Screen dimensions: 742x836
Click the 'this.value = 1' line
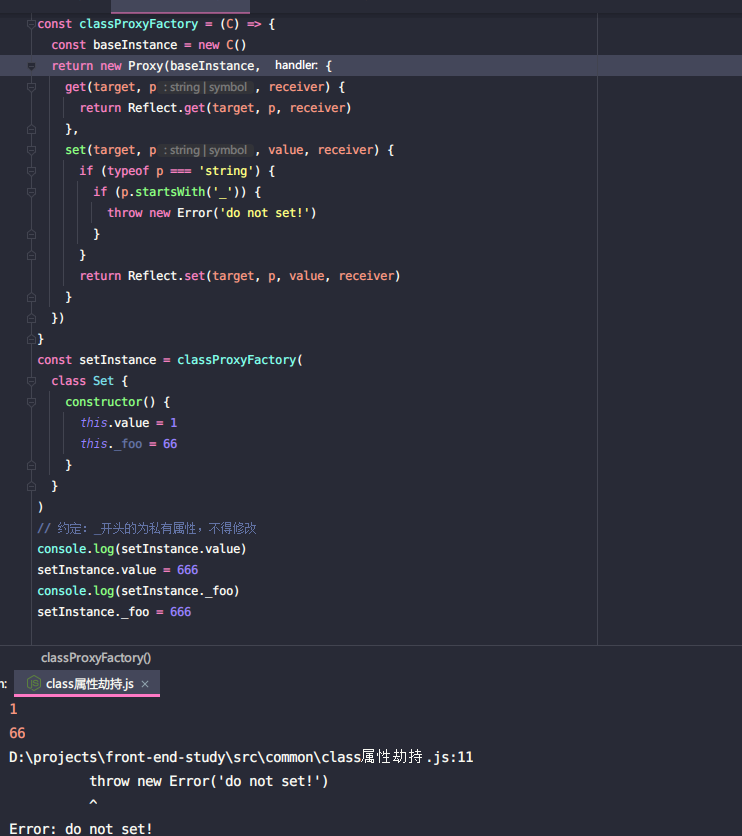tap(128, 423)
